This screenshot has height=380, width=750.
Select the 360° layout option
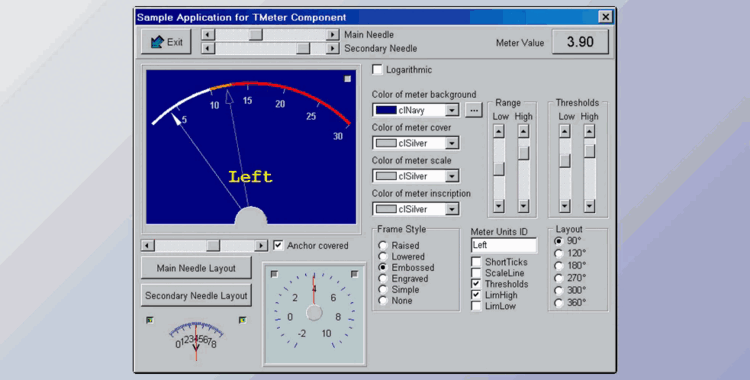click(558, 303)
